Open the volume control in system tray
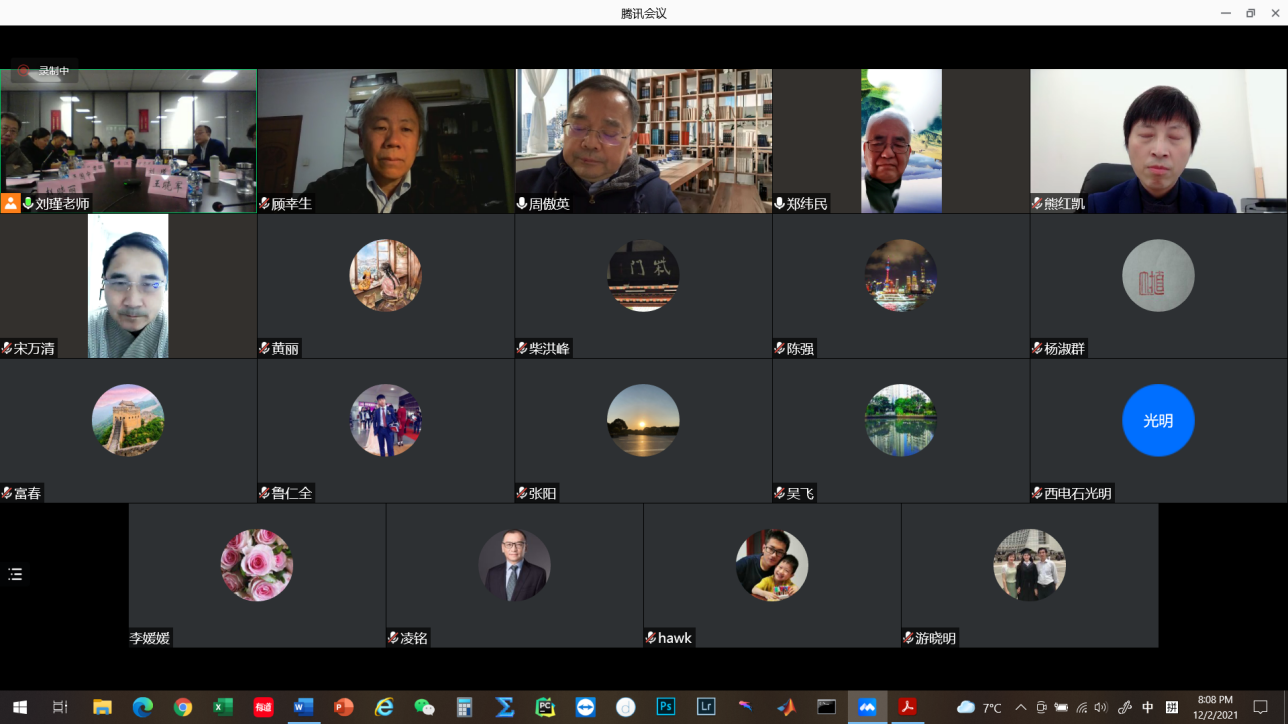Screen dimensions: 1288x724 (x=1101, y=707)
